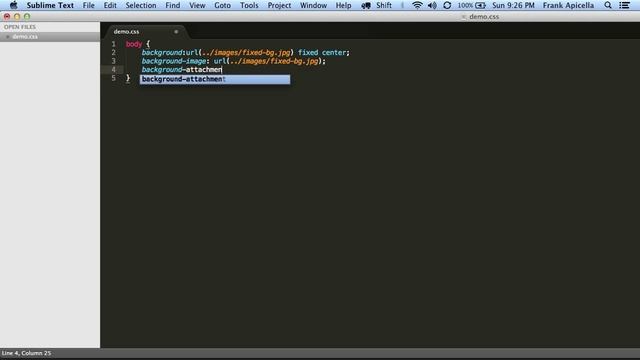Click the Sun 9:26 PM clock
The width and height of the screenshot is (640, 360).
[x=513, y=5]
